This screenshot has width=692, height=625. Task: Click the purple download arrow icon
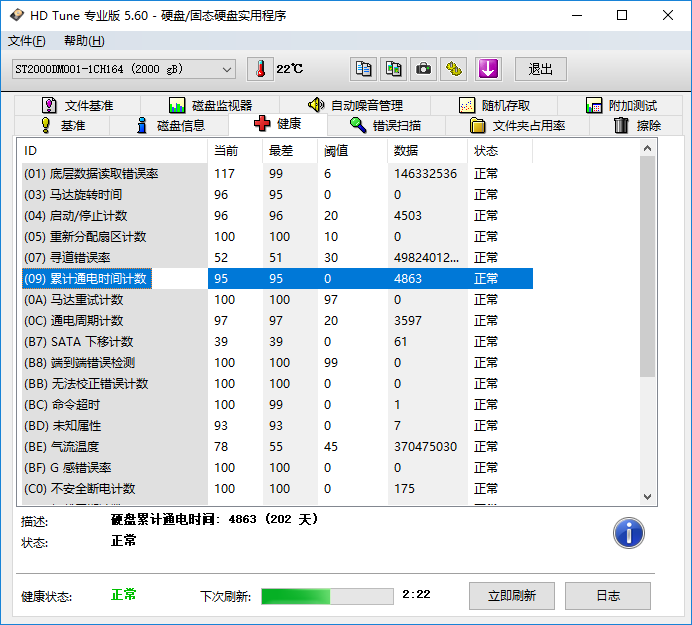click(x=488, y=69)
